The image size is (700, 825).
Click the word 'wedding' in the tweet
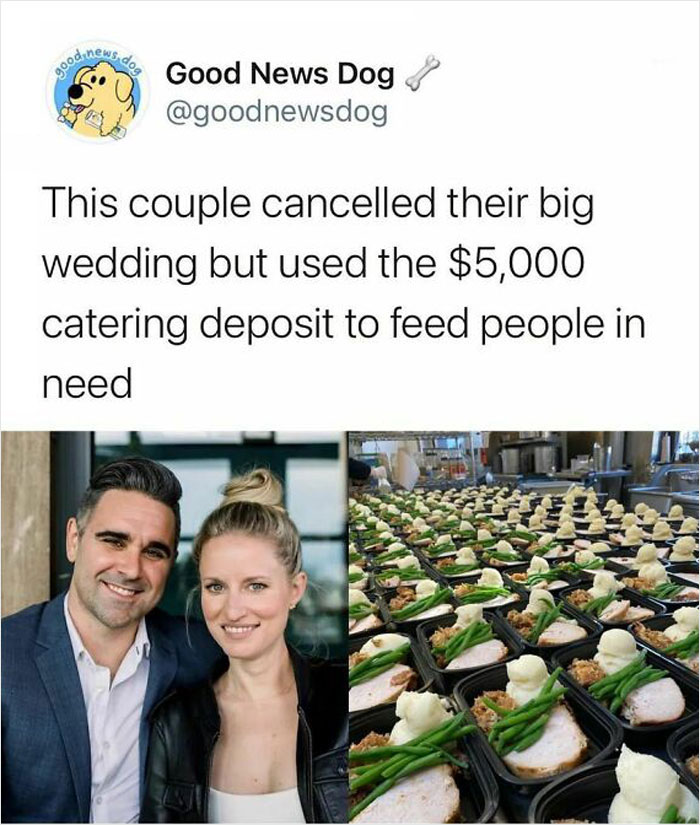point(119,266)
